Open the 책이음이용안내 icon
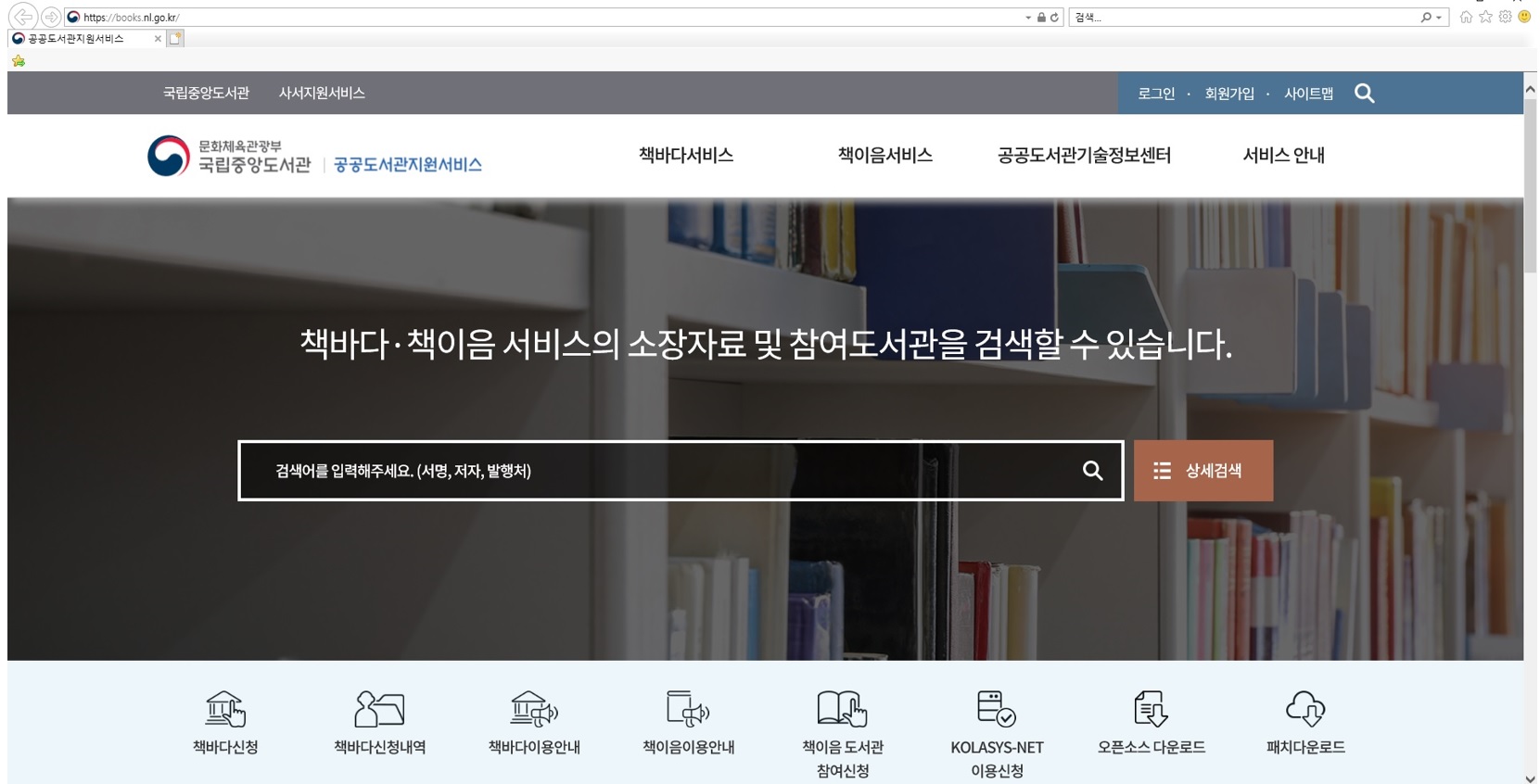The height and width of the screenshot is (784, 1540). [x=688, y=709]
